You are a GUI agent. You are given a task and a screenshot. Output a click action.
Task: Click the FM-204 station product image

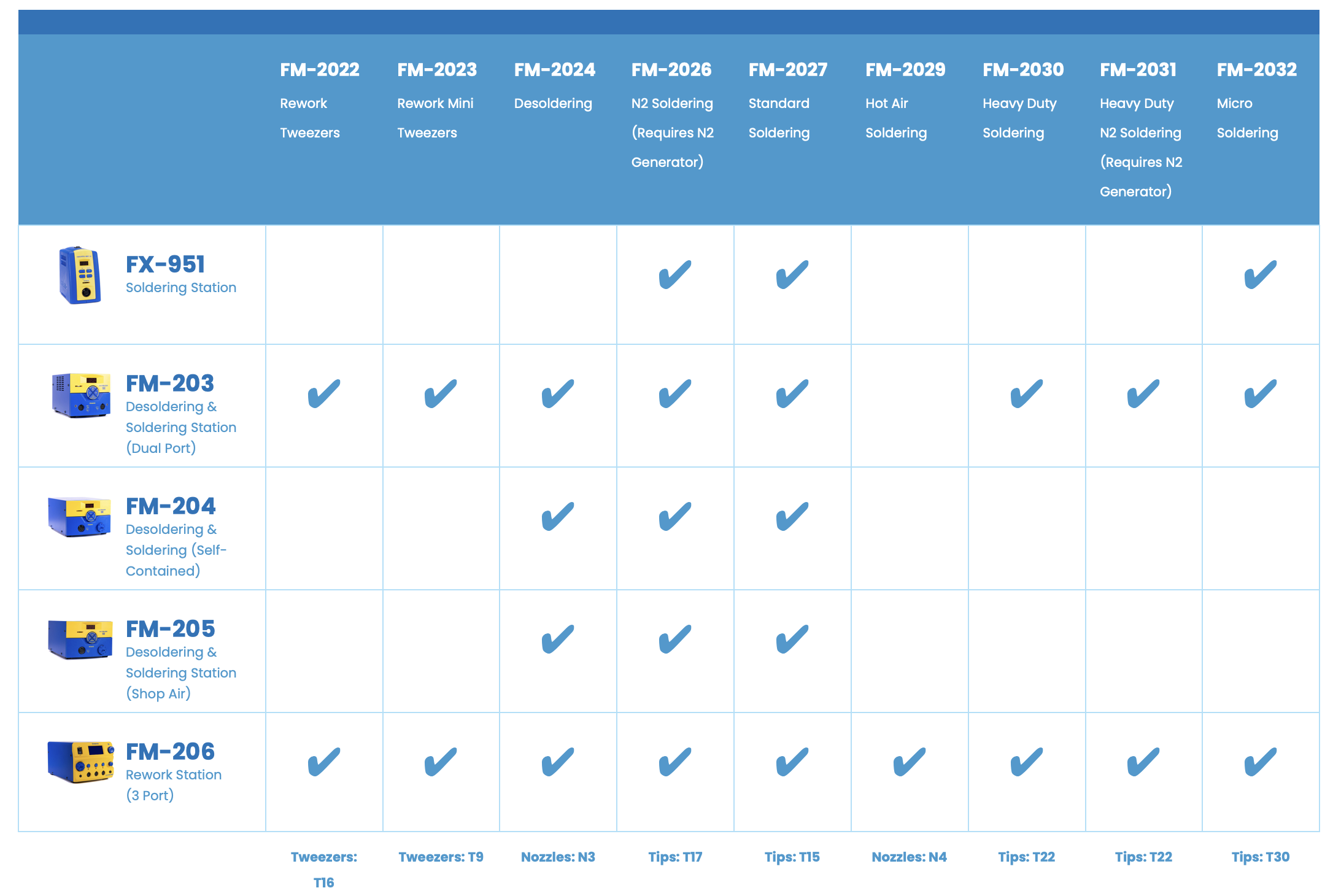pyautogui.click(x=80, y=517)
